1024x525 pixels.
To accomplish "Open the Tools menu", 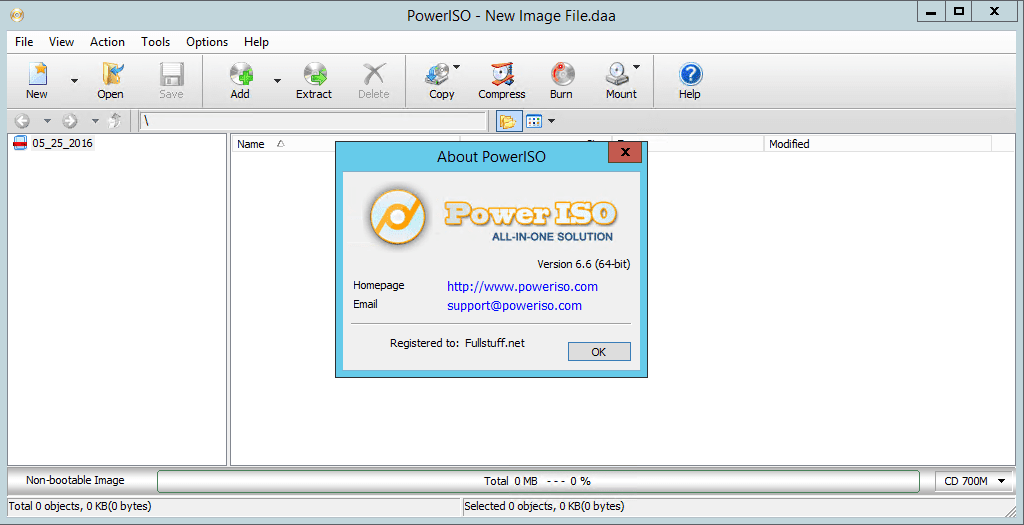I will tap(155, 42).
